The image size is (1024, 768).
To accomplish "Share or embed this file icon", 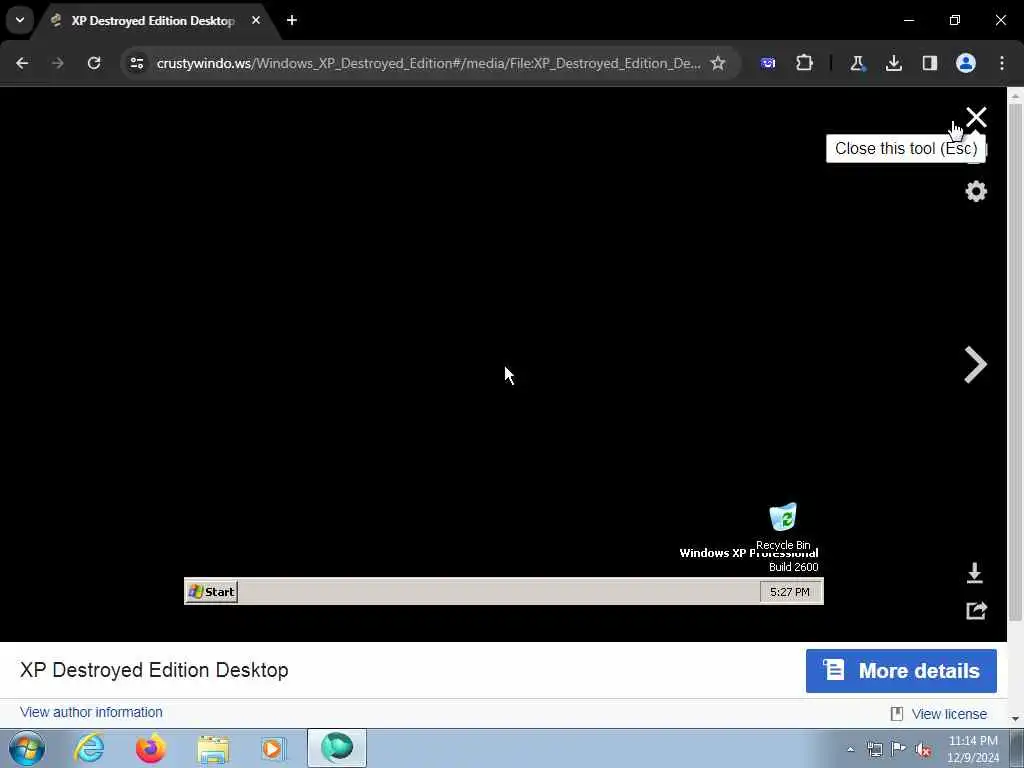I will [x=976, y=611].
